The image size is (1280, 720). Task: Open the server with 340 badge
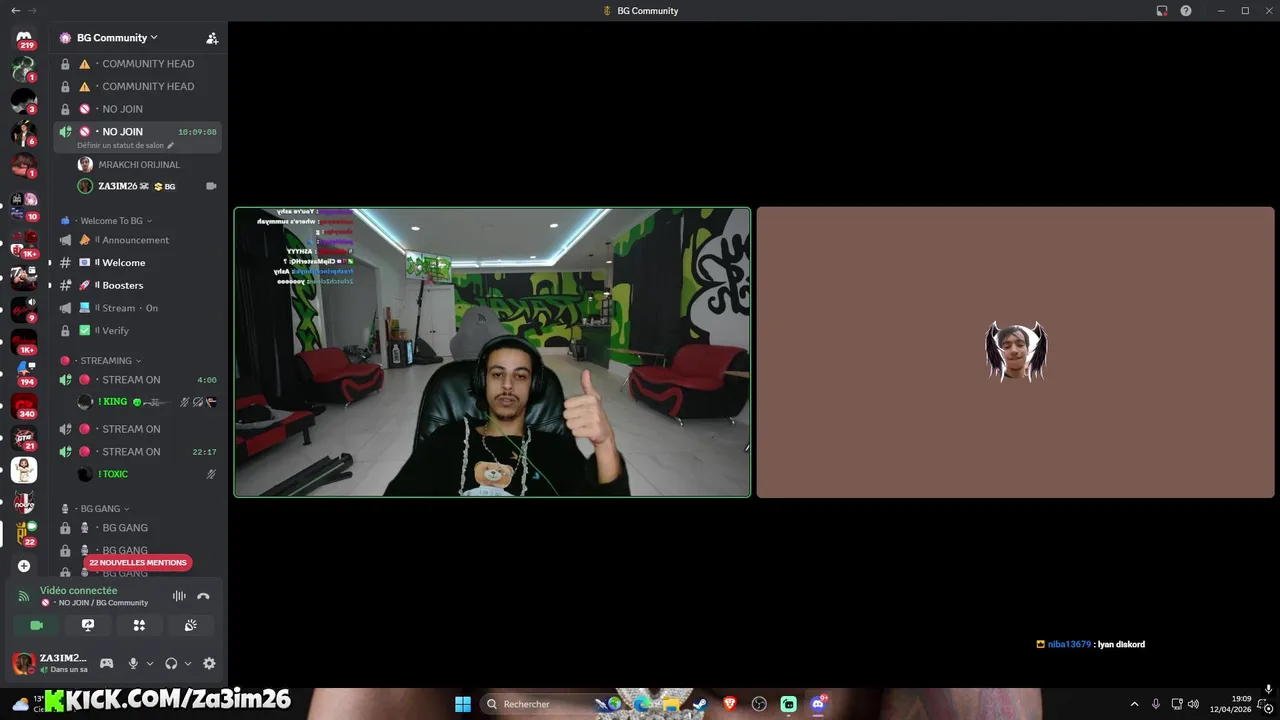coord(24,406)
